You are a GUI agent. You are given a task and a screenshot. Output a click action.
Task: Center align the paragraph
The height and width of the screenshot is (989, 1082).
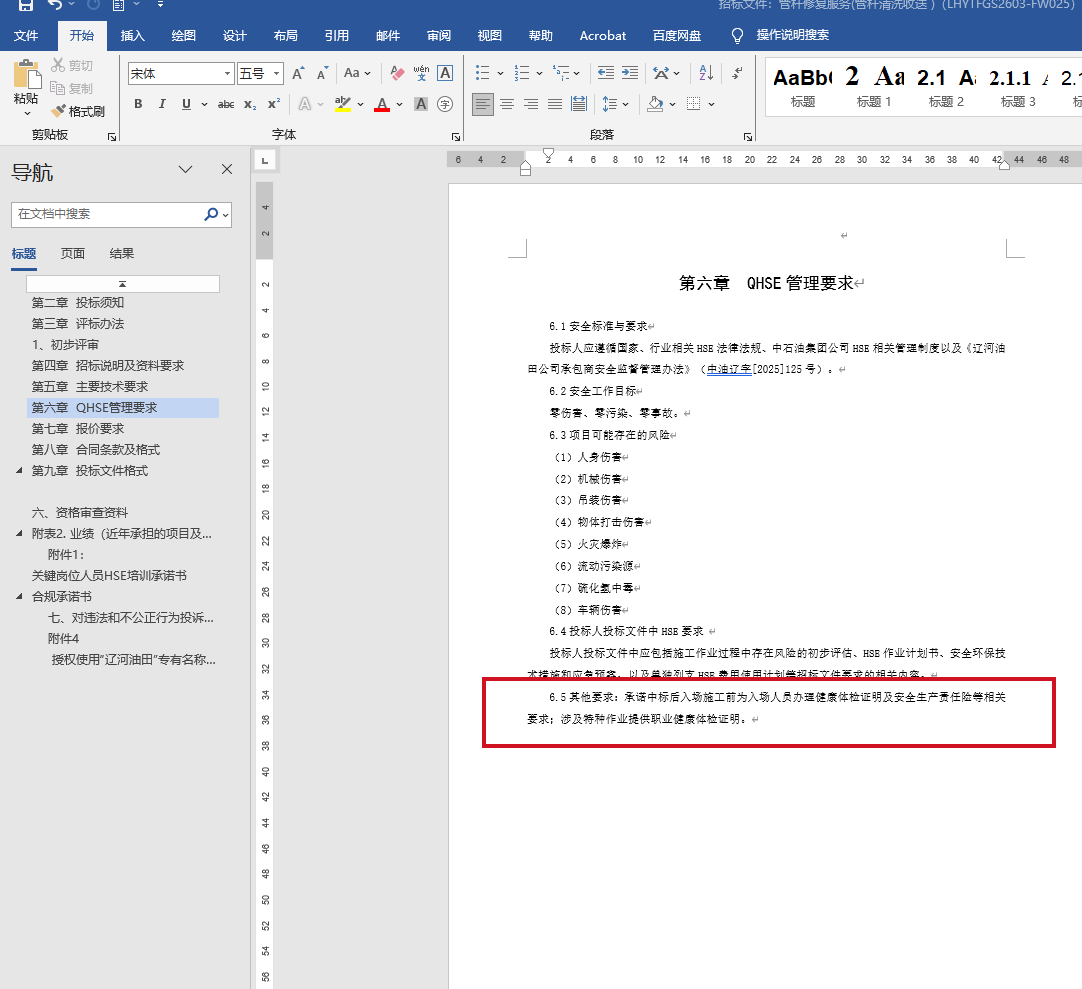[507, 104]
